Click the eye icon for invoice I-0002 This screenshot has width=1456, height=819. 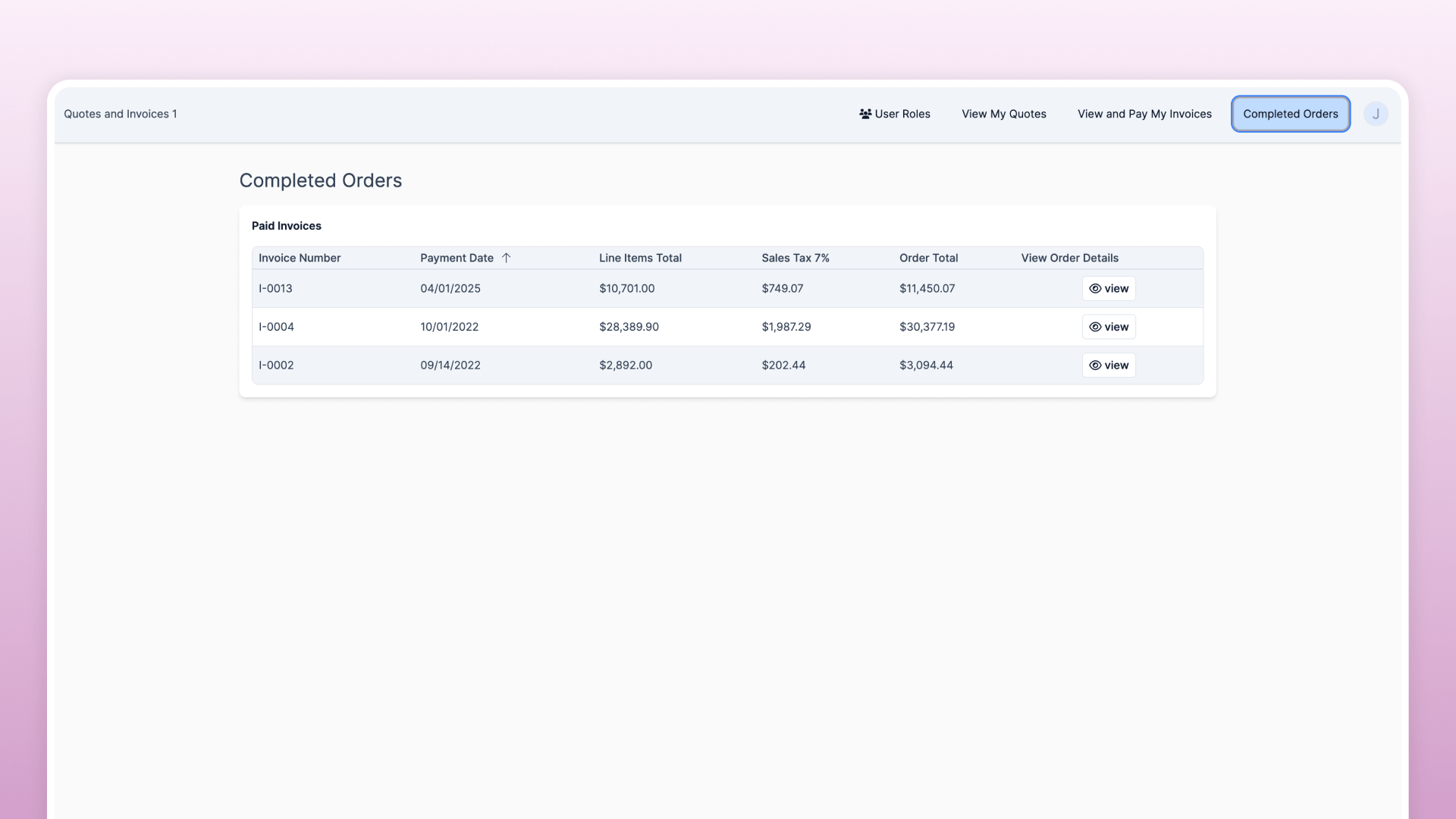[1095, 366]
